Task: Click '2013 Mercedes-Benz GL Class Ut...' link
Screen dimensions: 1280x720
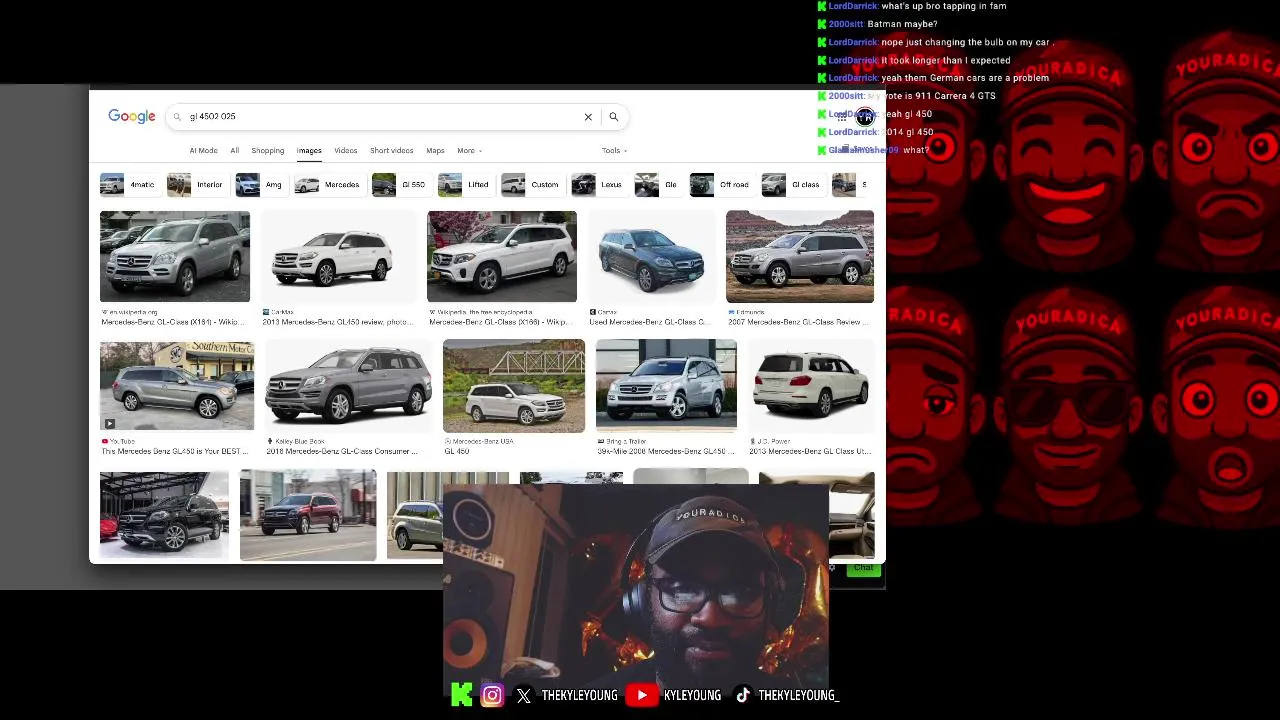Action: [x=809, y=452]
